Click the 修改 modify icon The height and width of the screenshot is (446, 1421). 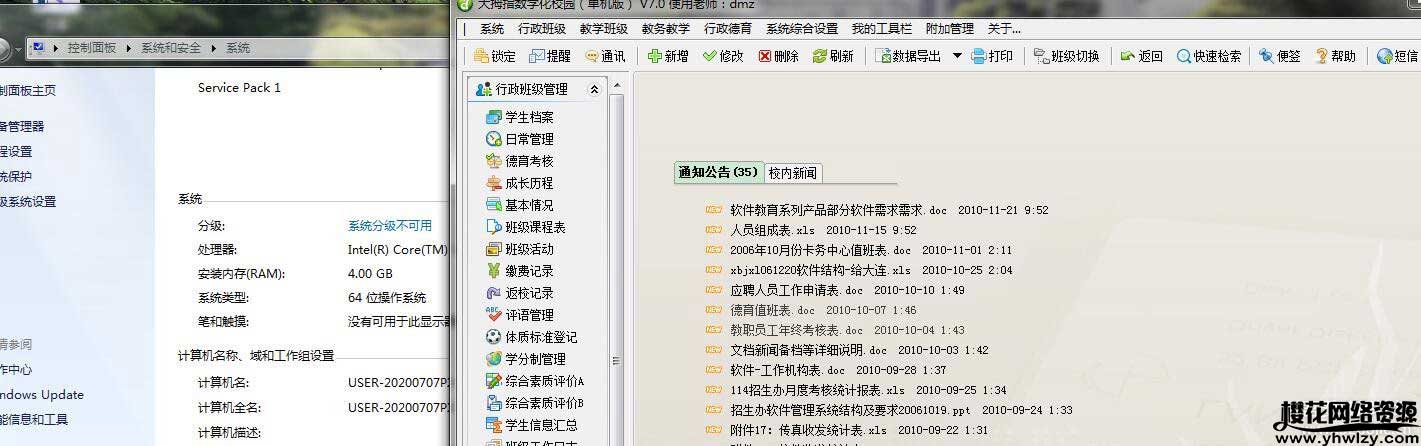[x=723, y=56]
